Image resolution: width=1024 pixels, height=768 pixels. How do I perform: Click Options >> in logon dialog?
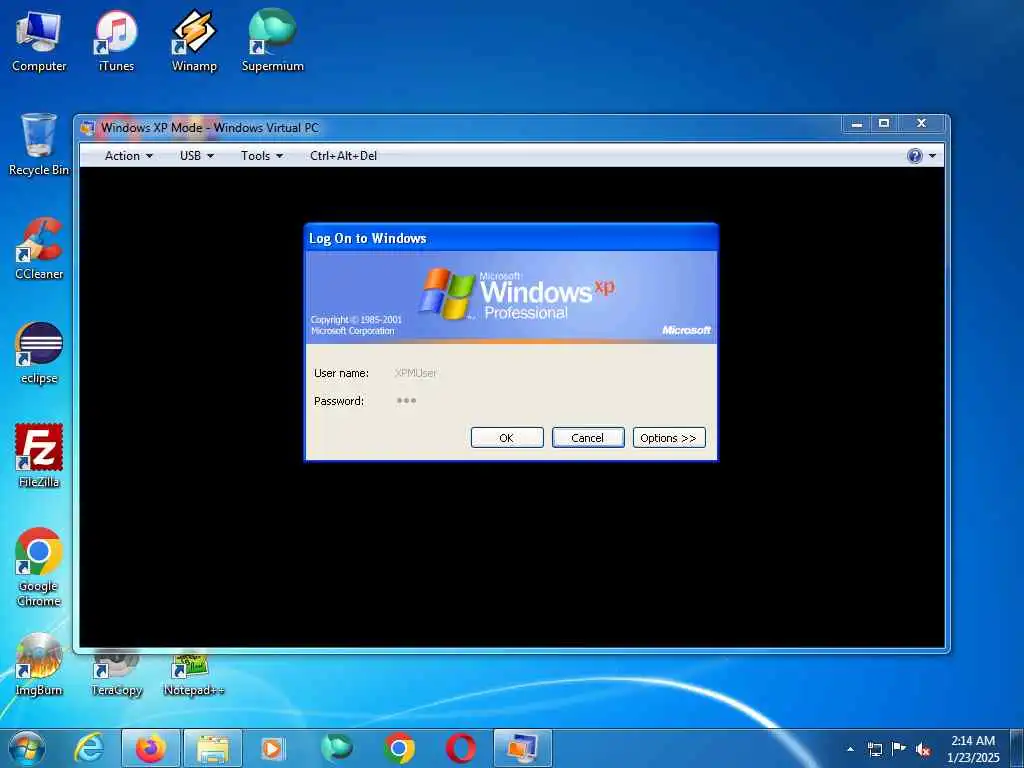669,438
